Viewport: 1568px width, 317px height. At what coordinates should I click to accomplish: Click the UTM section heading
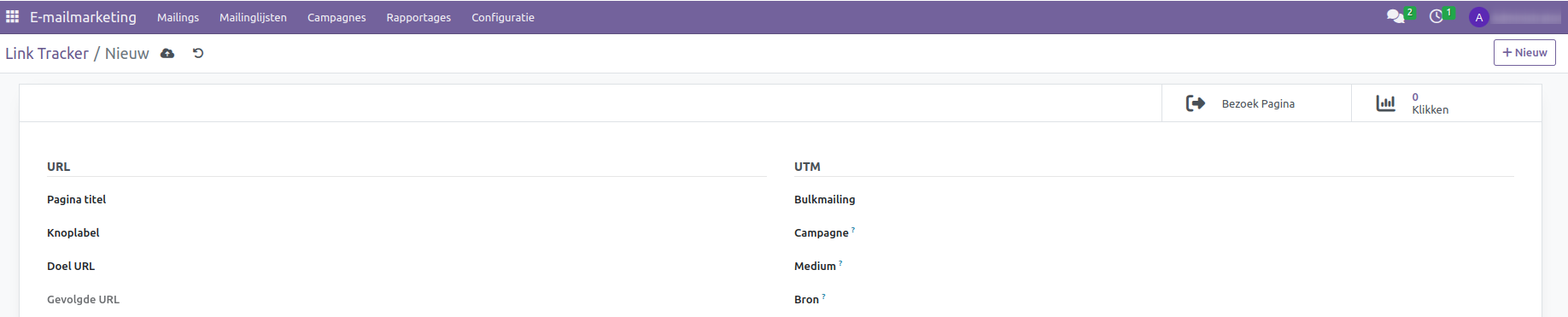807,167
